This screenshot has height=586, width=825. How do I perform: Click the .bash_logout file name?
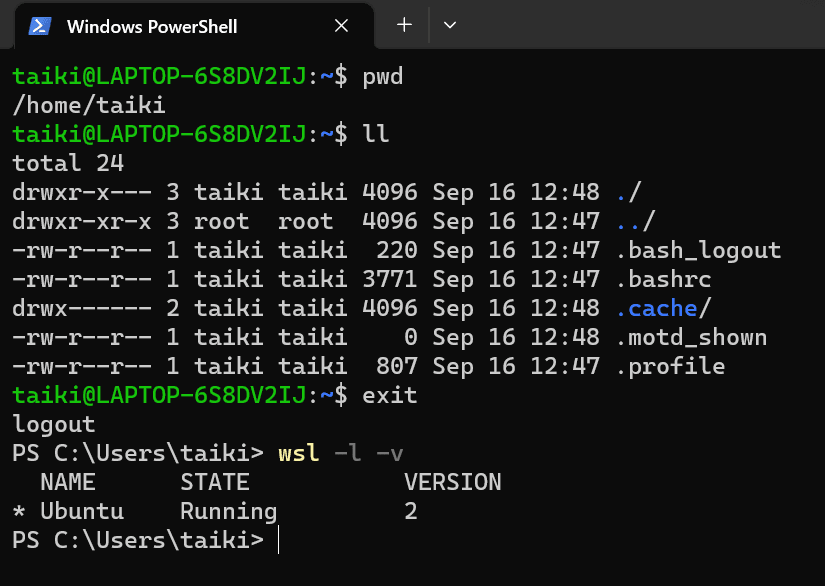(699, 251)
